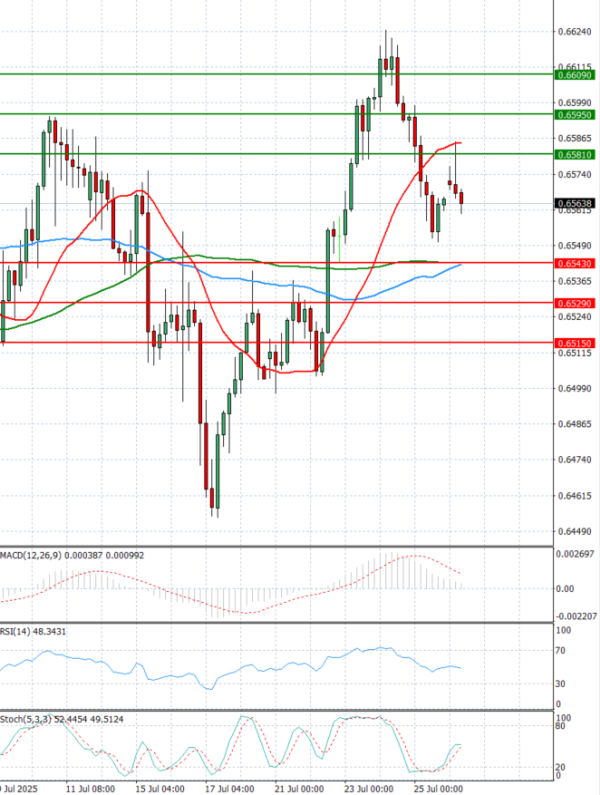Click the RSI scale 70 level label
Viewport: 600px width, 795px height.
point(560,651)
